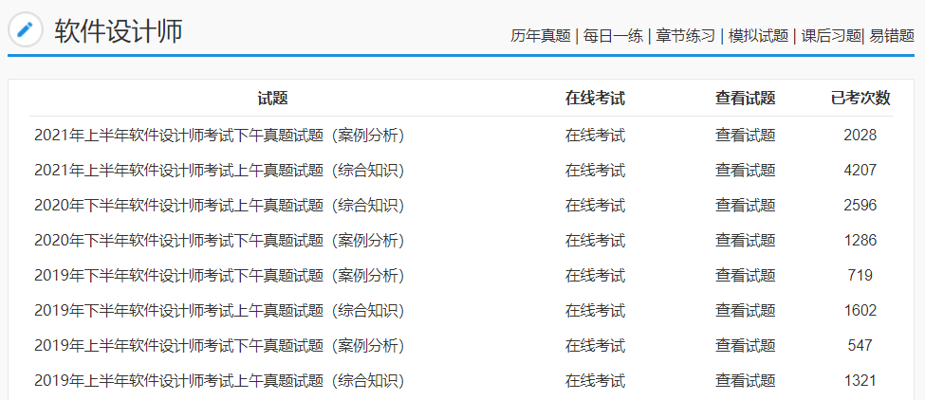Select the count 1602
Image resolution: width=925 pixels, height=400 pixels.
click(x=860, y=310)
